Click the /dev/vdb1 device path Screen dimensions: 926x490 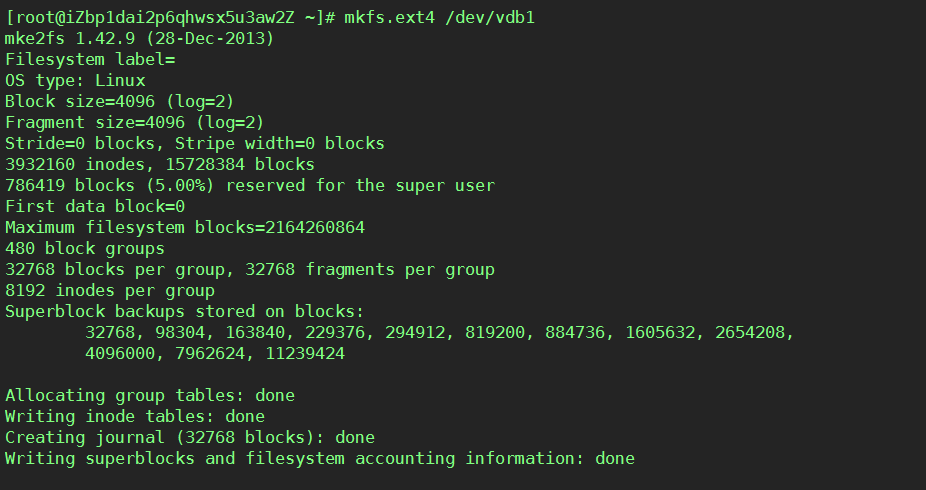click(x=490, y=17)
